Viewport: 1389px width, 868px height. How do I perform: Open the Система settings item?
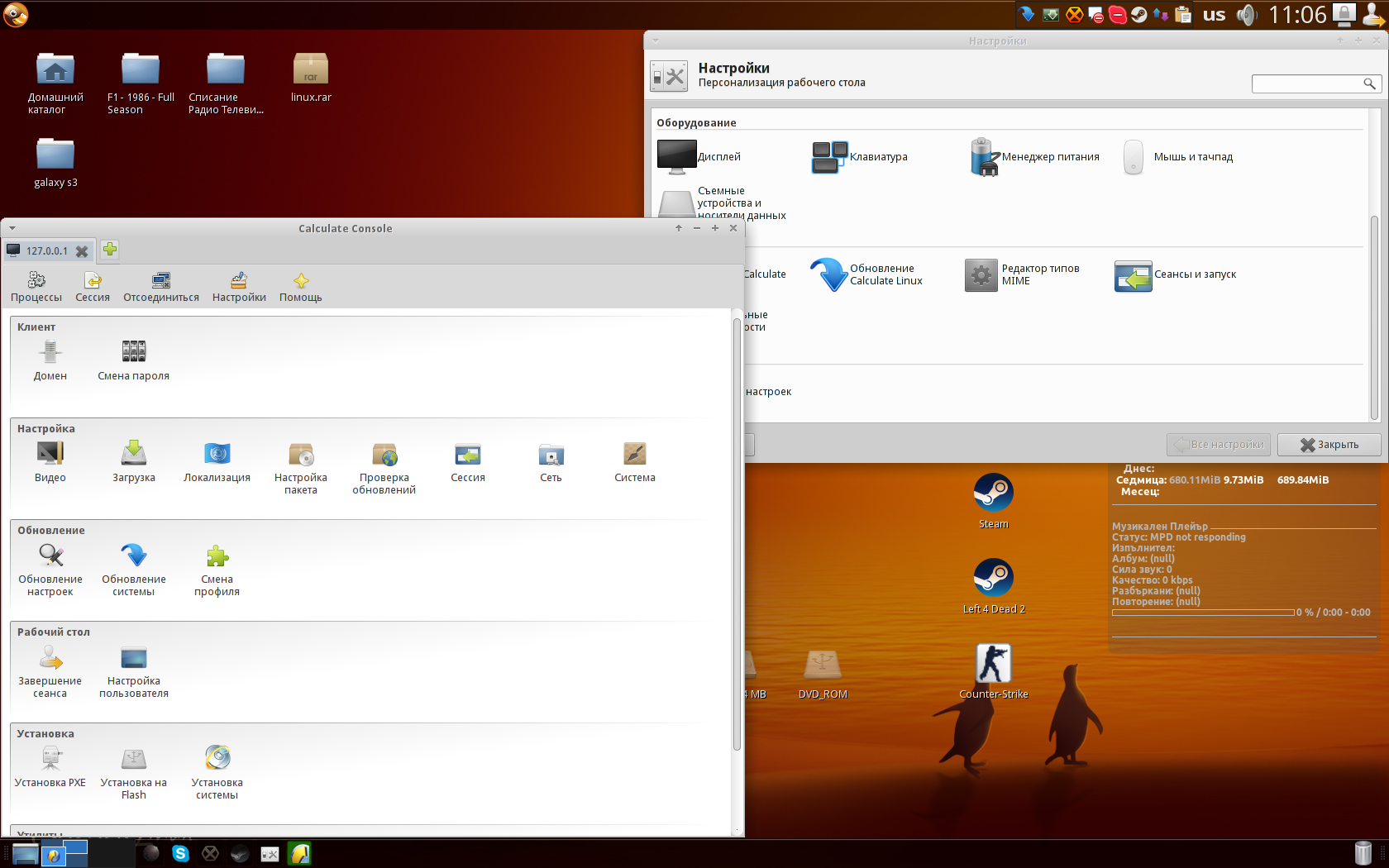click(x=635, y=462)
